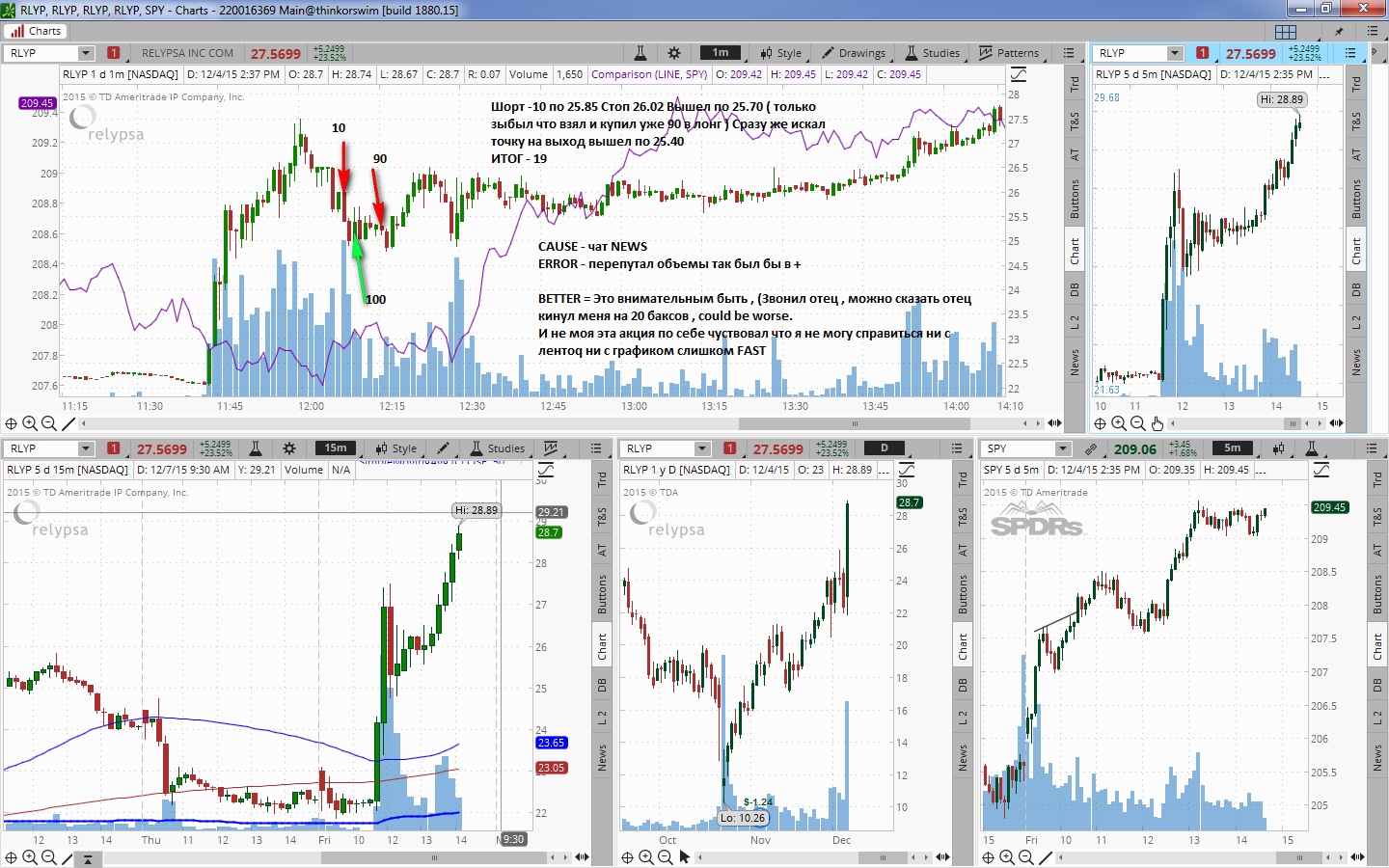
Task: Open the list menu icon right of Patterns
Action: coord(1069,53)
